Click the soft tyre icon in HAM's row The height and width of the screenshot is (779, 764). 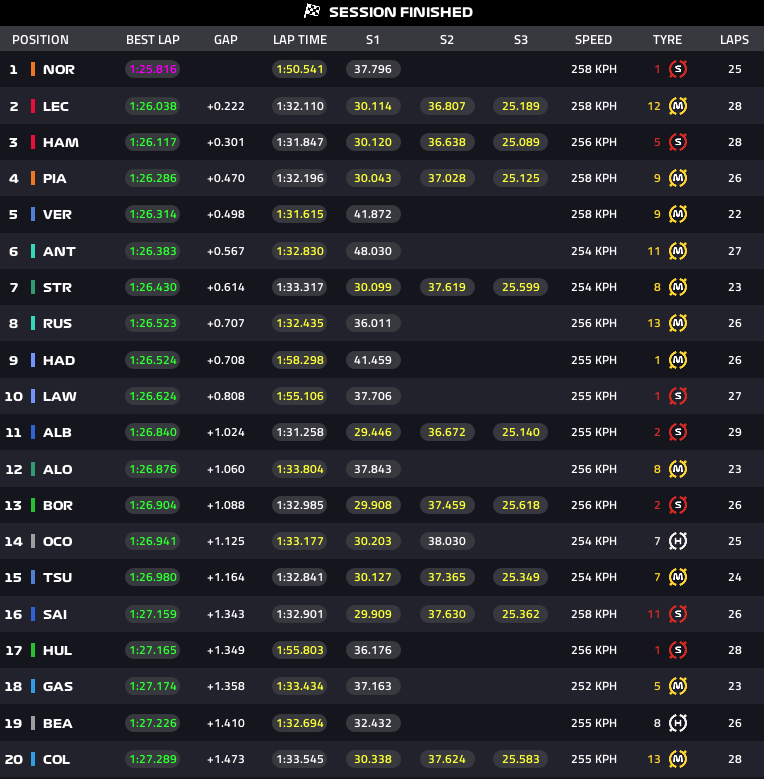point(678,142)
